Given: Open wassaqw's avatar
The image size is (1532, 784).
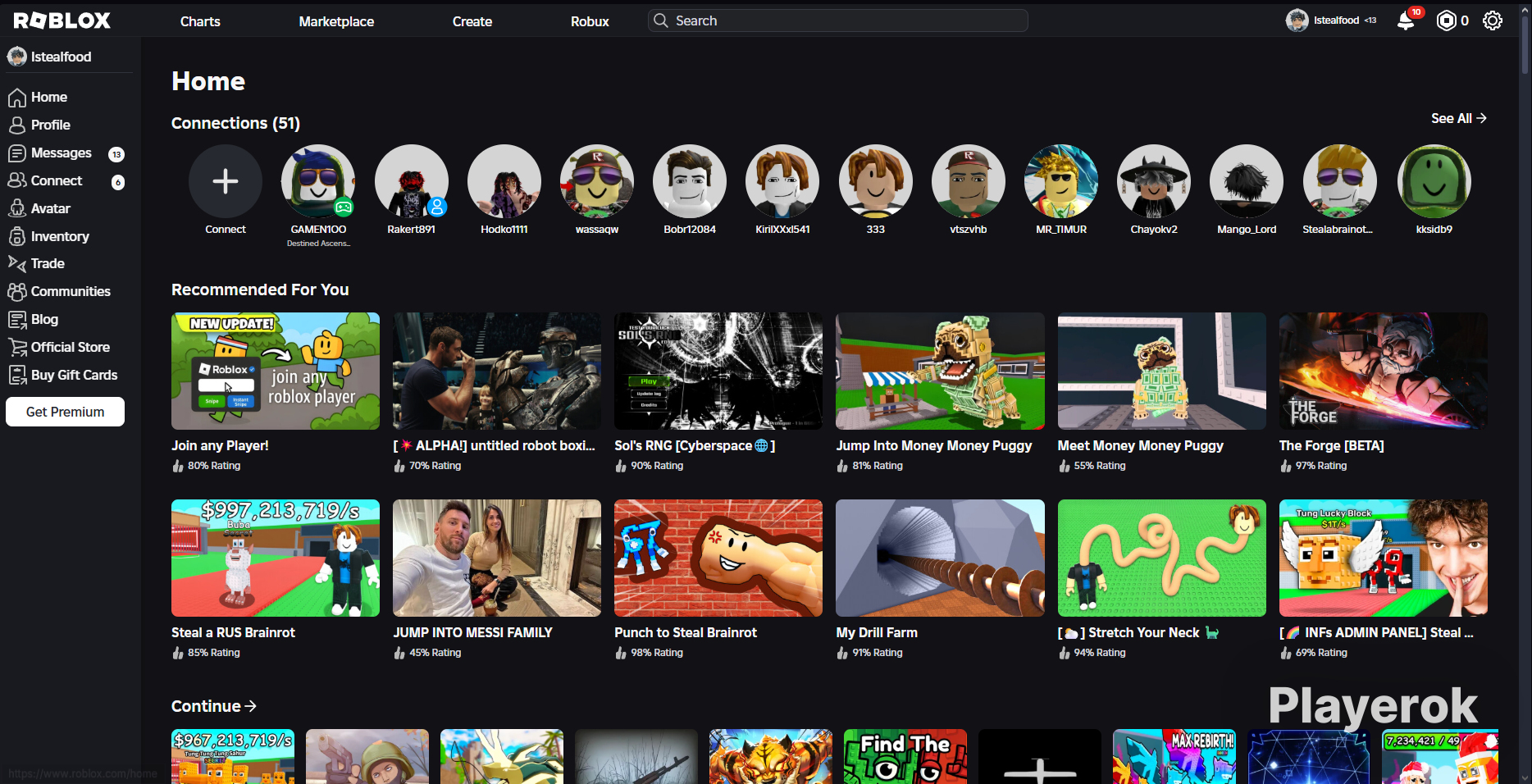Looking at the screenshot, I should coord(597,181).
